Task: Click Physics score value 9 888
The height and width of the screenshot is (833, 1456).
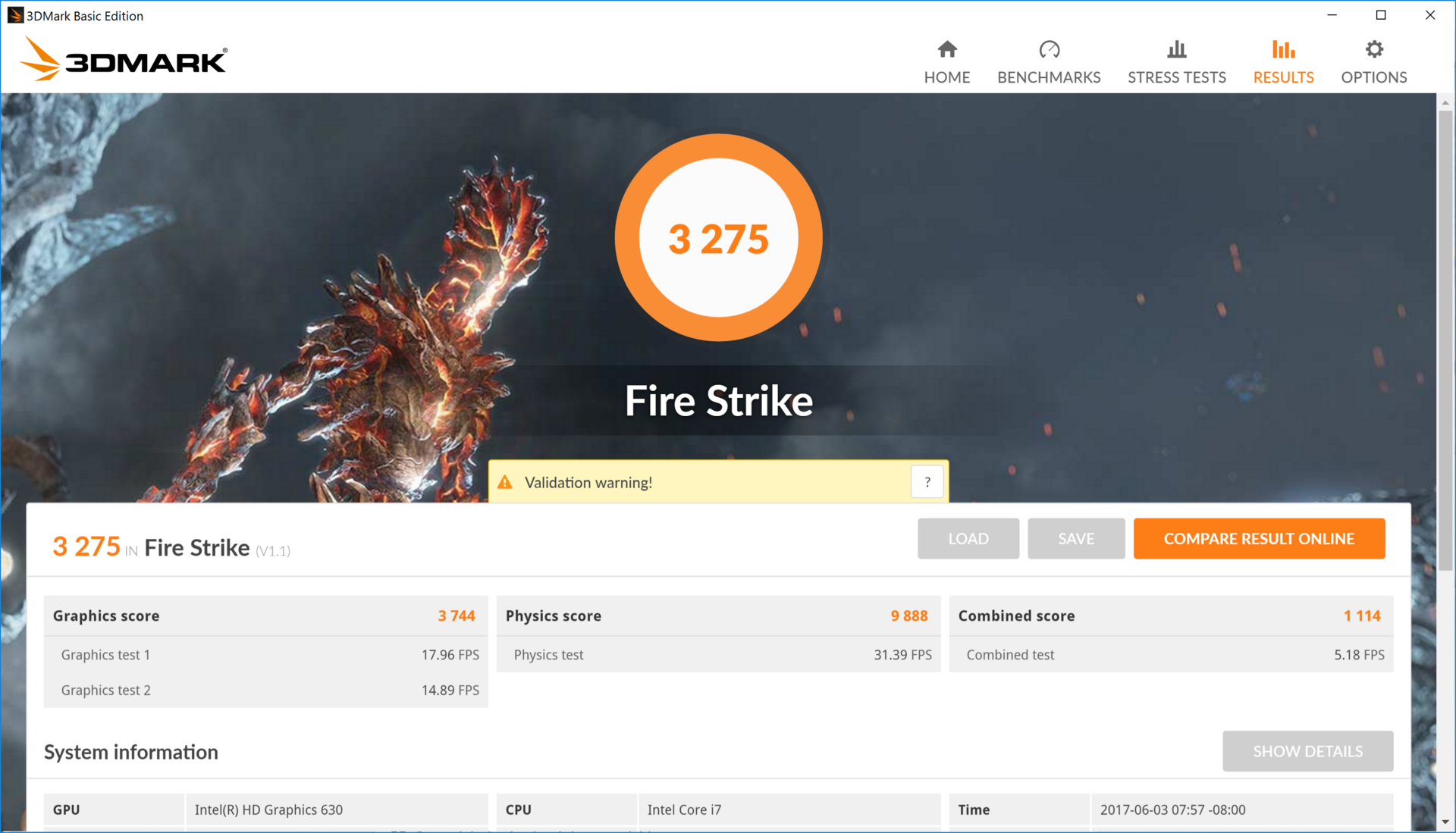Action: (909, 615)
